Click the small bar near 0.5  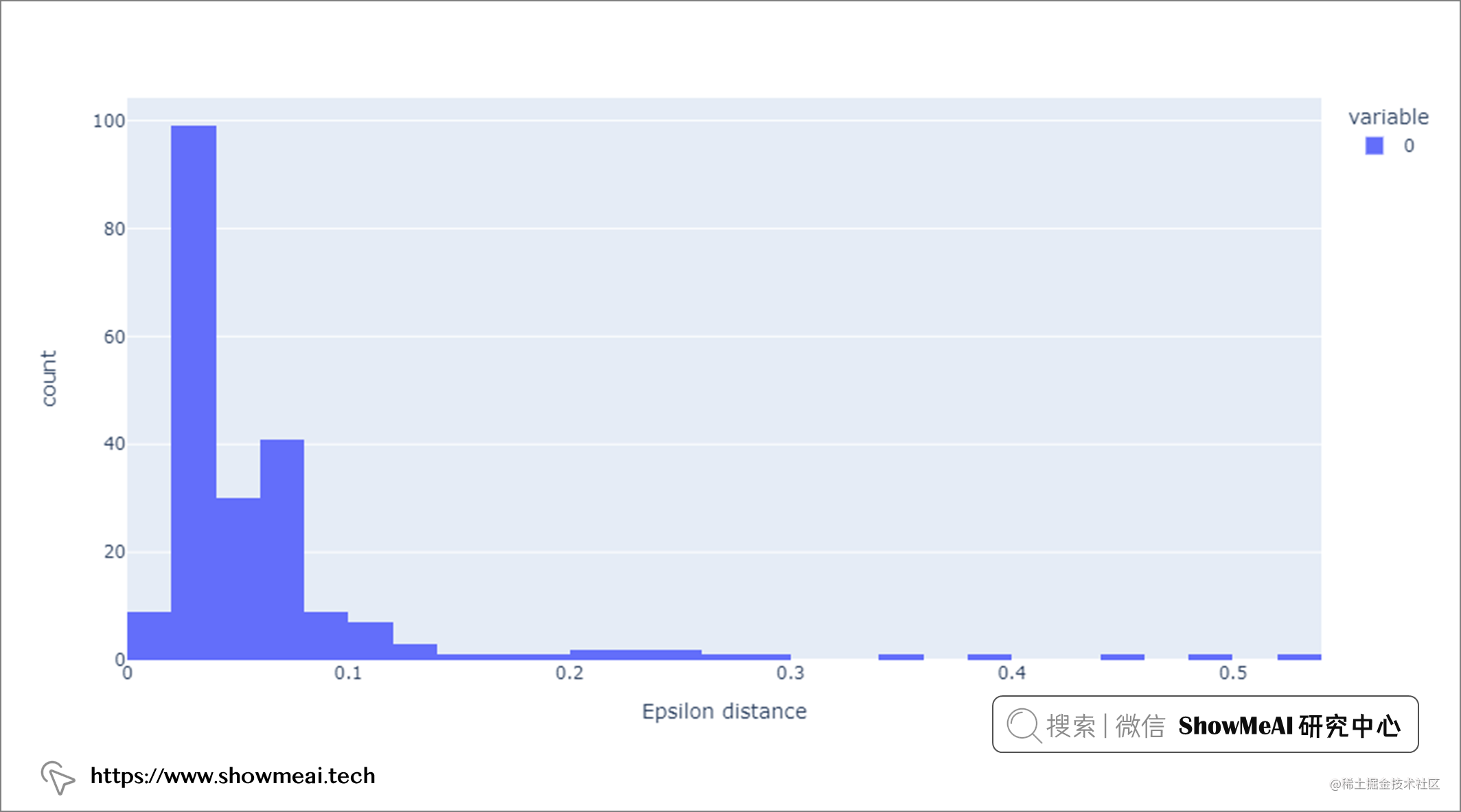pos(1210,657)
